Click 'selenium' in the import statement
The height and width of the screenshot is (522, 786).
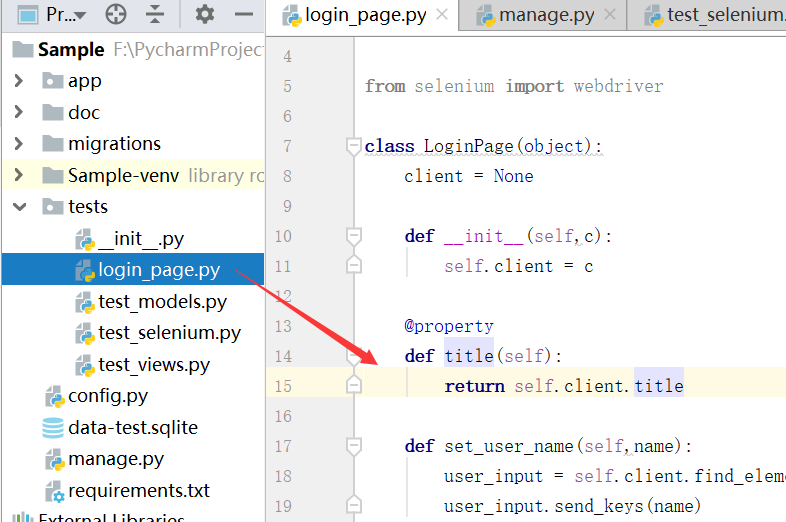pos(454,86)
